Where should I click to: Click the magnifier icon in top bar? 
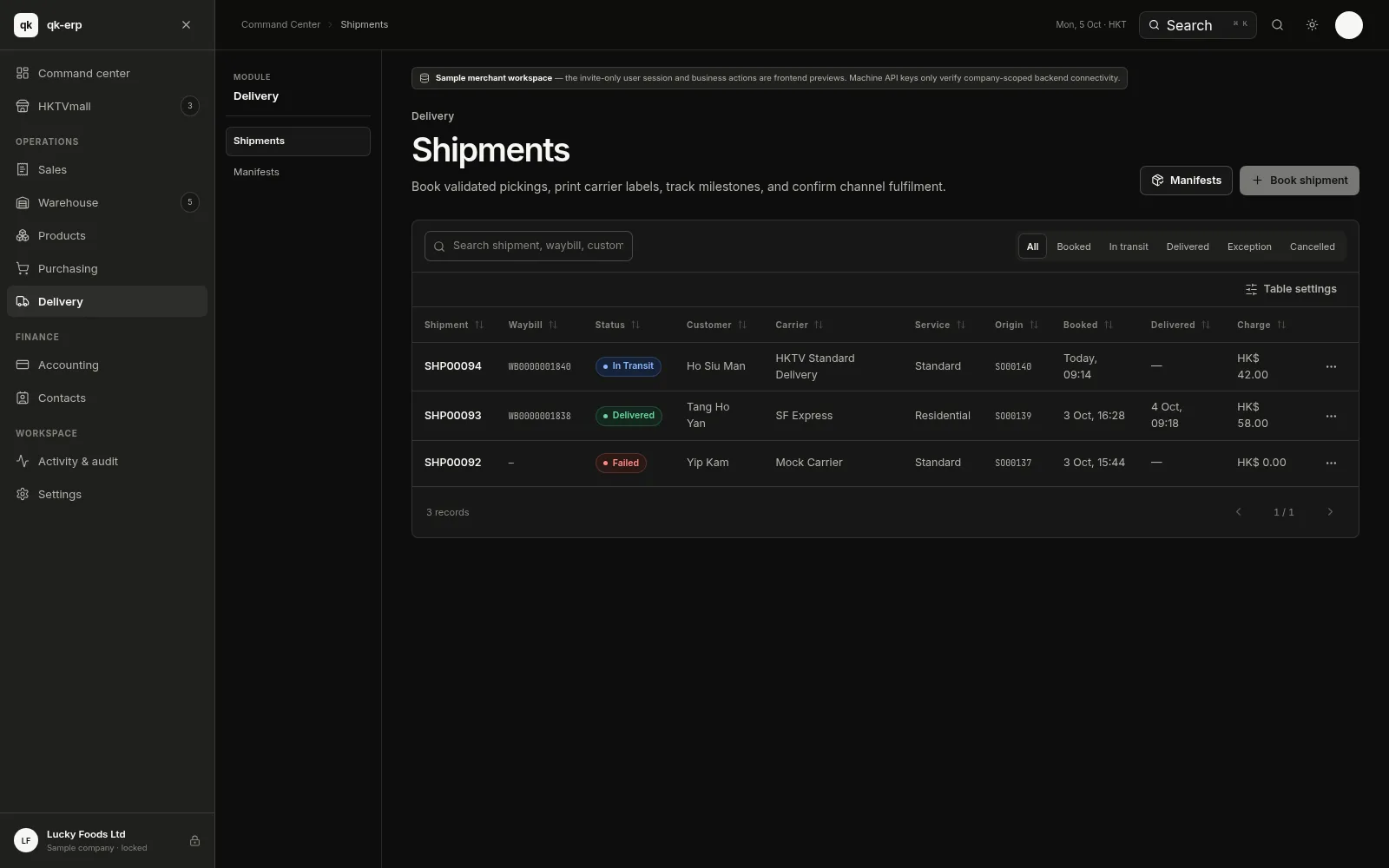coord(1277,25)
